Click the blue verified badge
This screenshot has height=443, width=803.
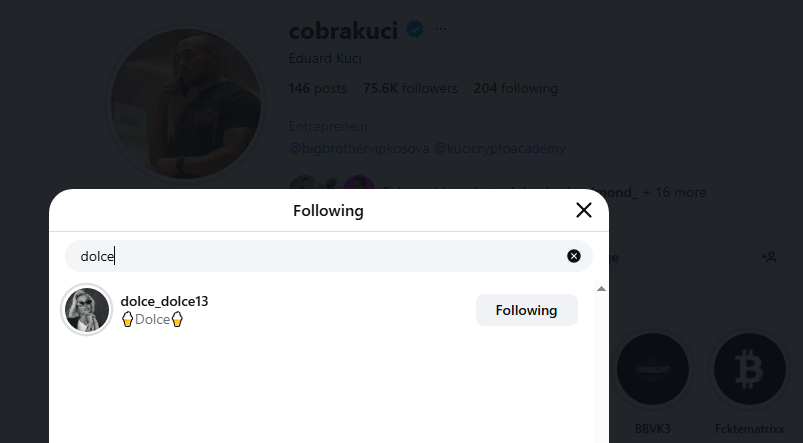[415, 30]
